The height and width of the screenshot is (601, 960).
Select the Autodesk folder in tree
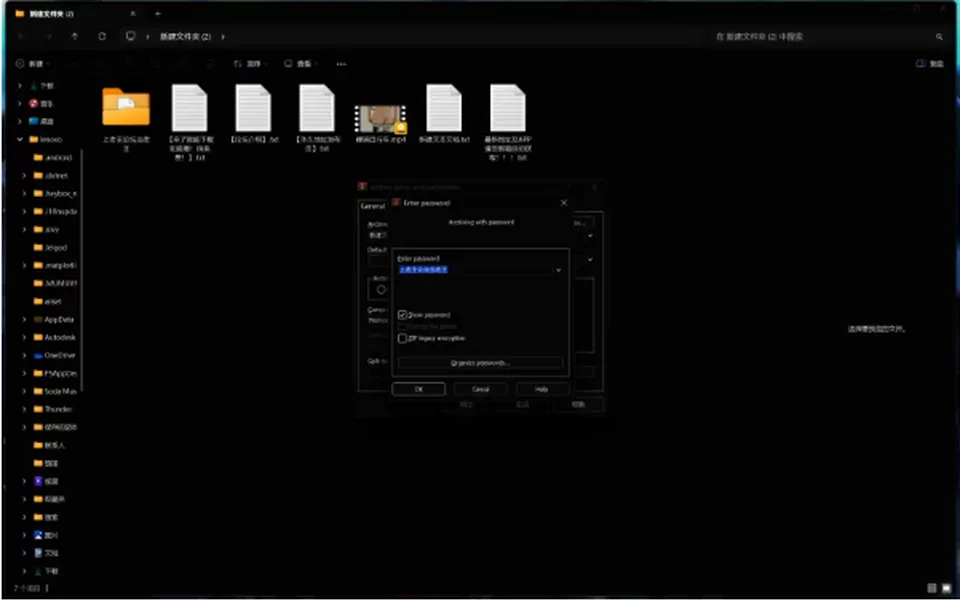tap(54, 337)
